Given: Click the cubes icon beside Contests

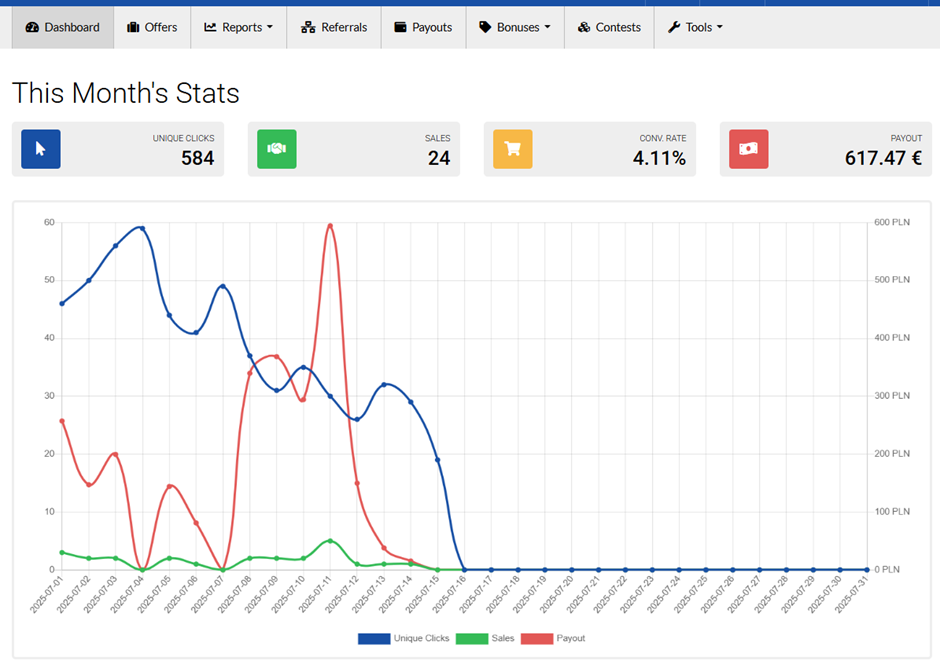Looking at the screenshot, I should pyautogui.click(x=584, y=27).
